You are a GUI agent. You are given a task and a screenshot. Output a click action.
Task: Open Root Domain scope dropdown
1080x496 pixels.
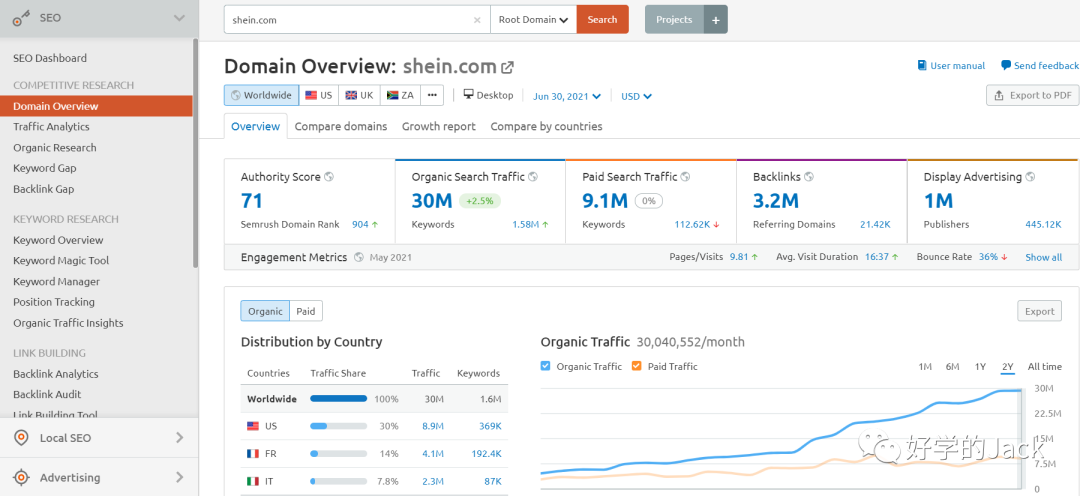click(x=533, y=20)
